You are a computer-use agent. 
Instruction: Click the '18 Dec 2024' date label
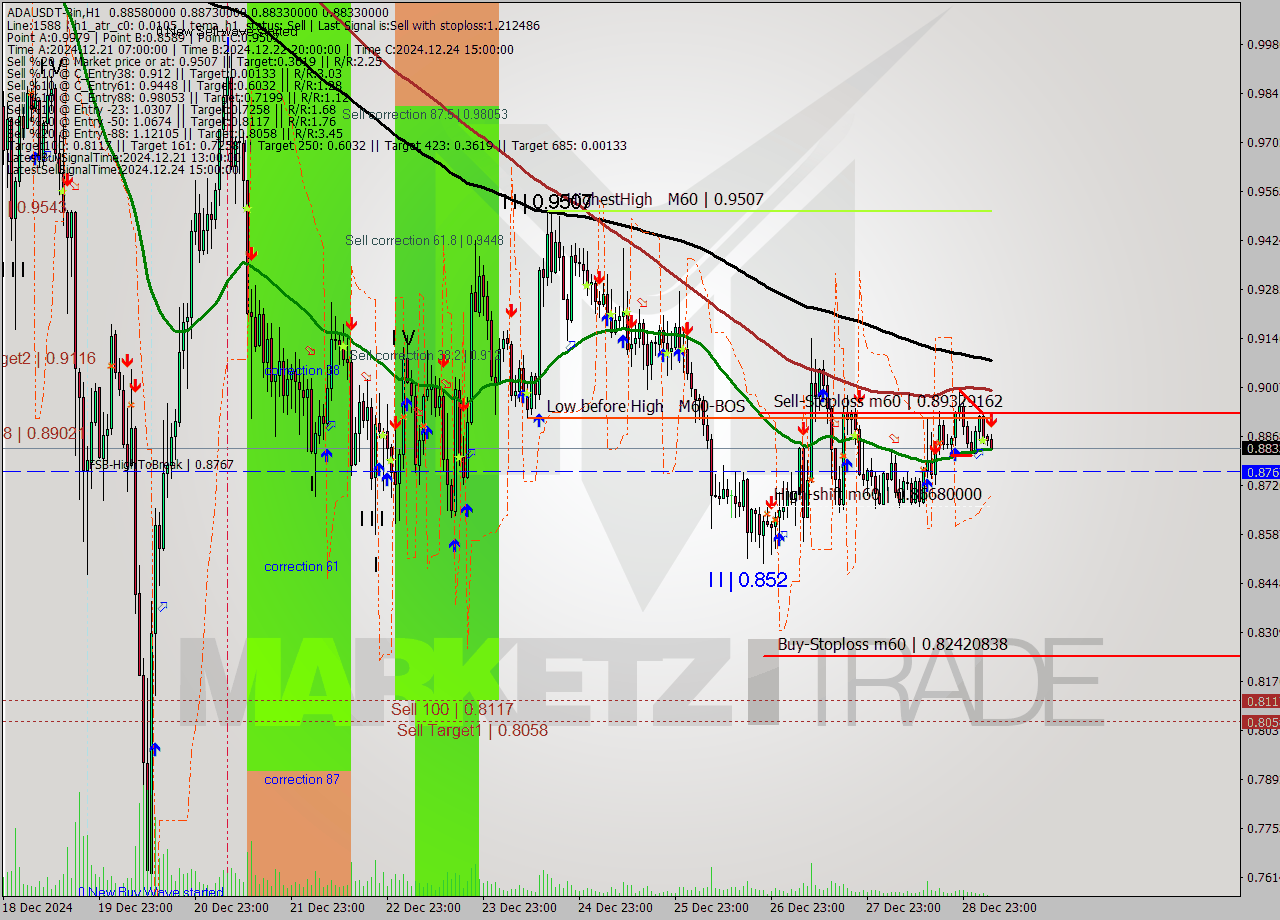[x=37, y=908]
